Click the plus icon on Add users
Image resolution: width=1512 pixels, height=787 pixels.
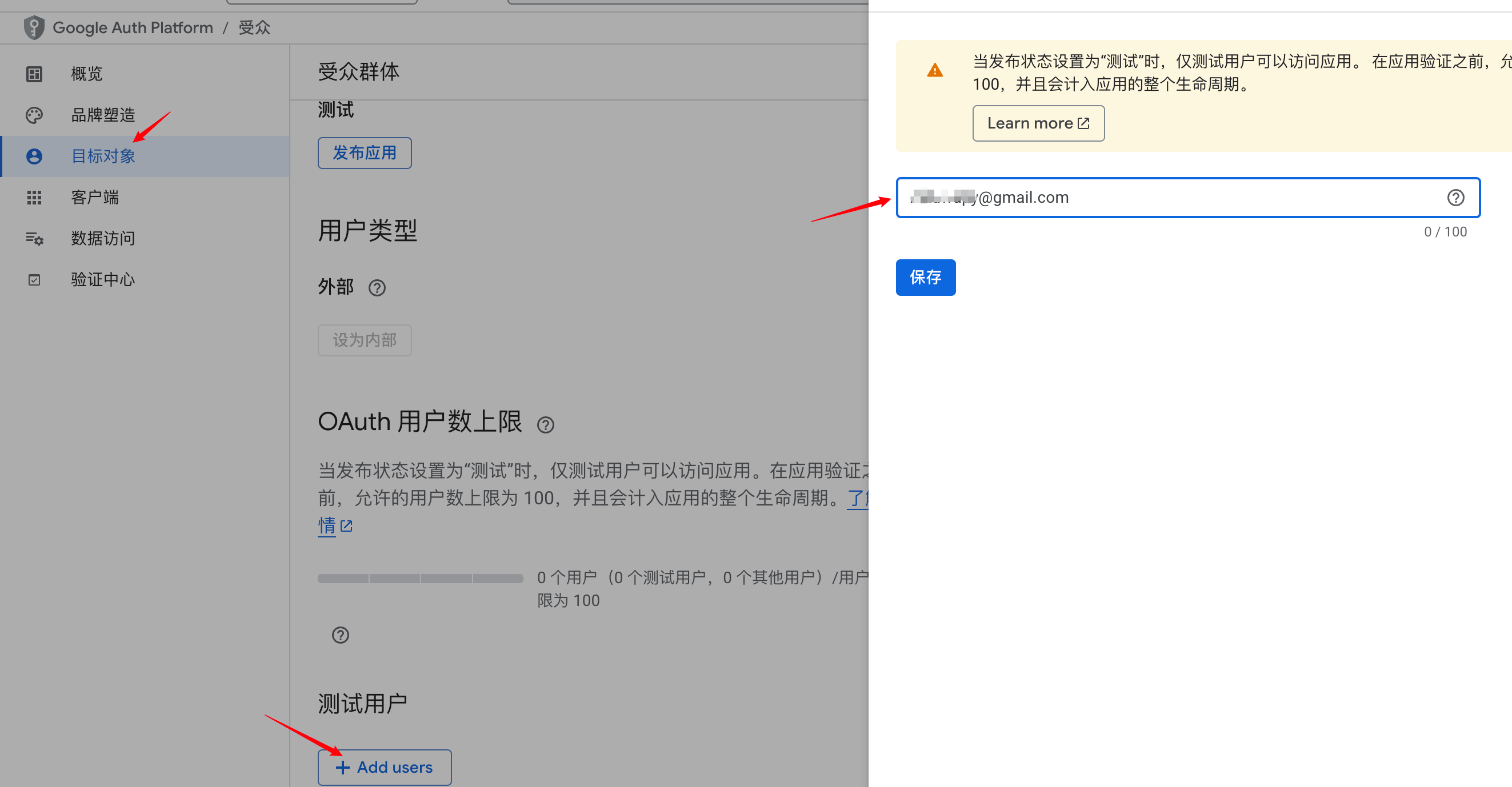pyautogui.click(x=342, y=767)
